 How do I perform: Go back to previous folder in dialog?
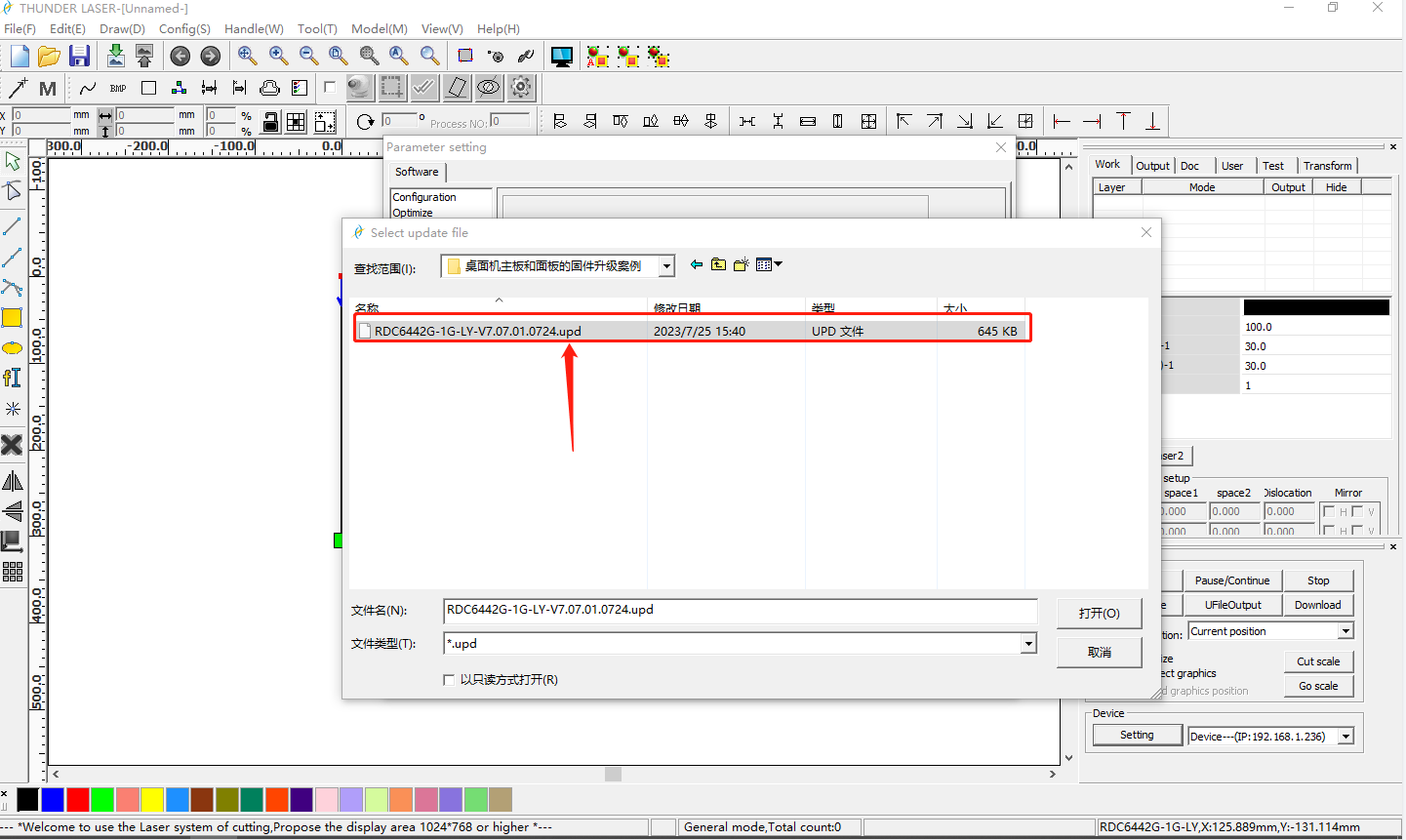[x=696, y=264]
